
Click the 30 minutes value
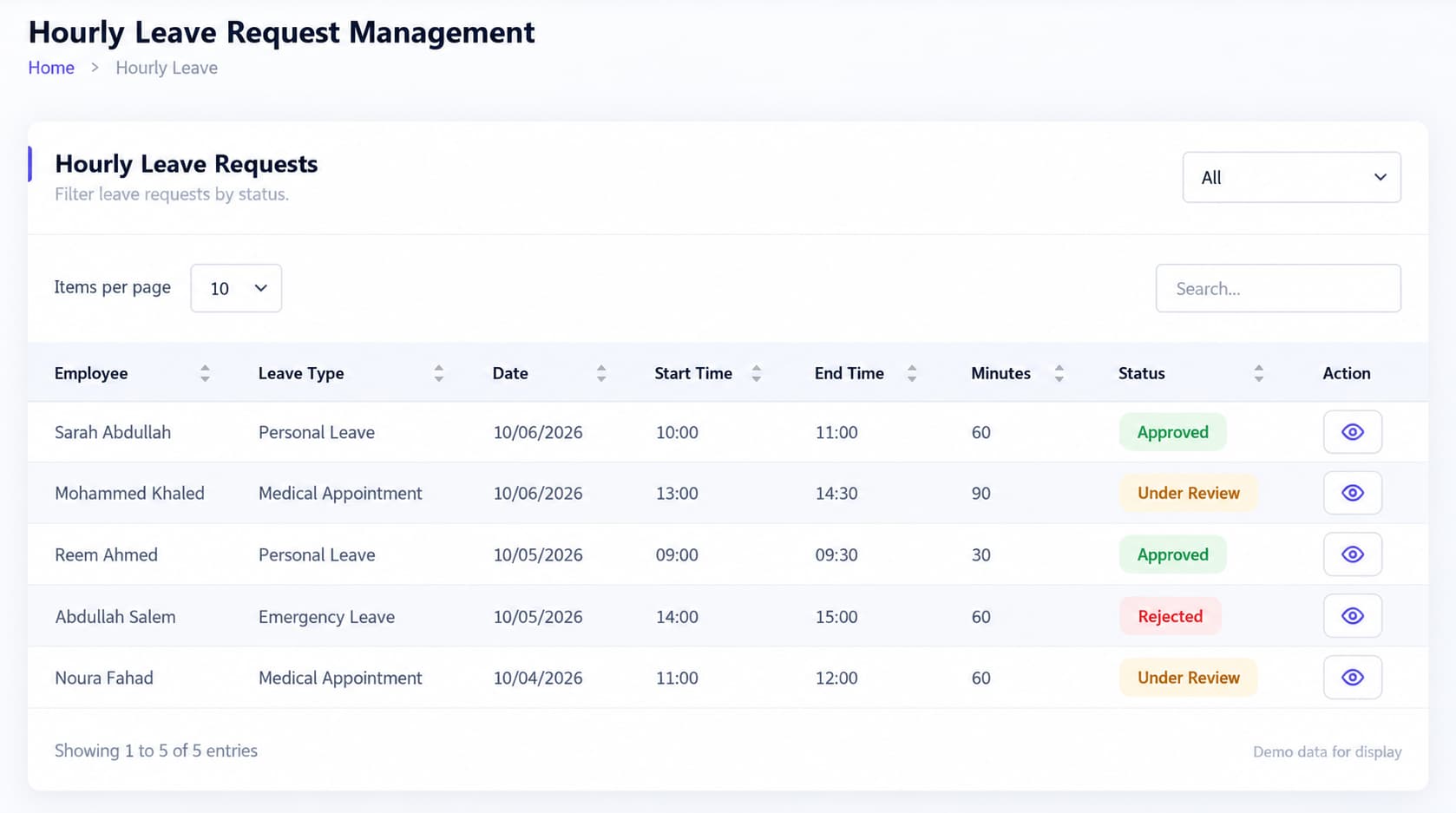[981, 554]
